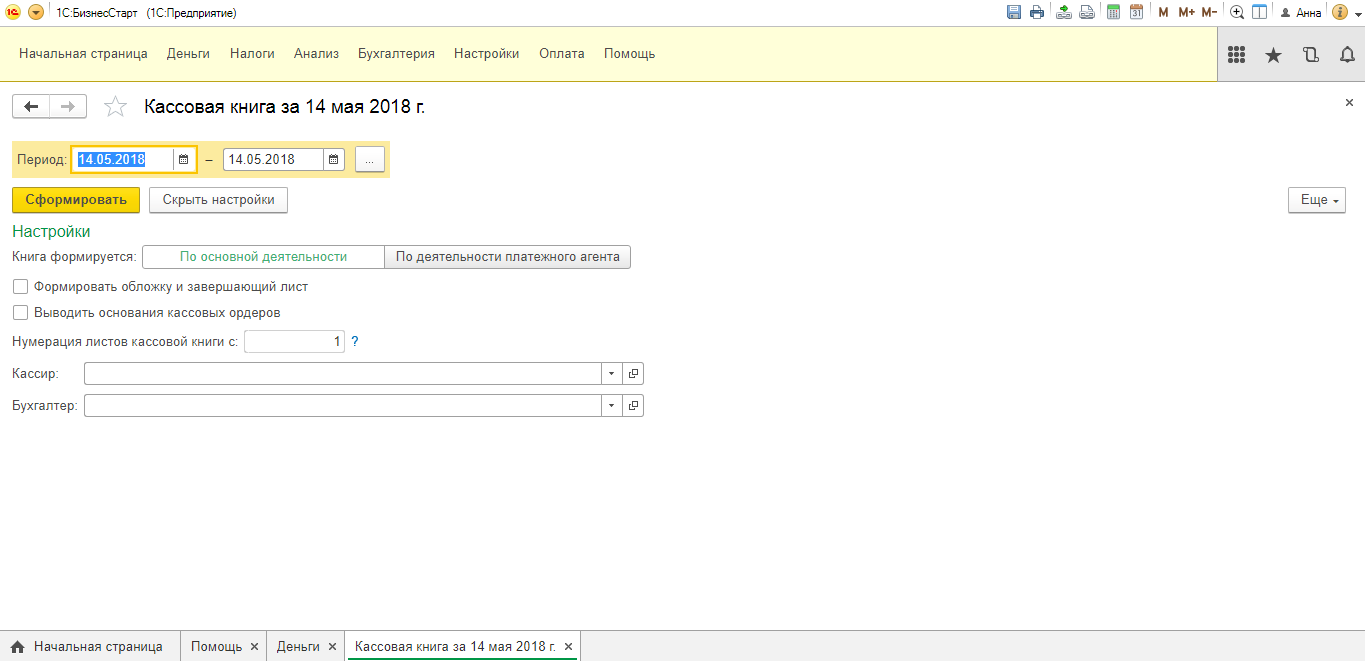Click the question mark help link

[x=355, y=342]
